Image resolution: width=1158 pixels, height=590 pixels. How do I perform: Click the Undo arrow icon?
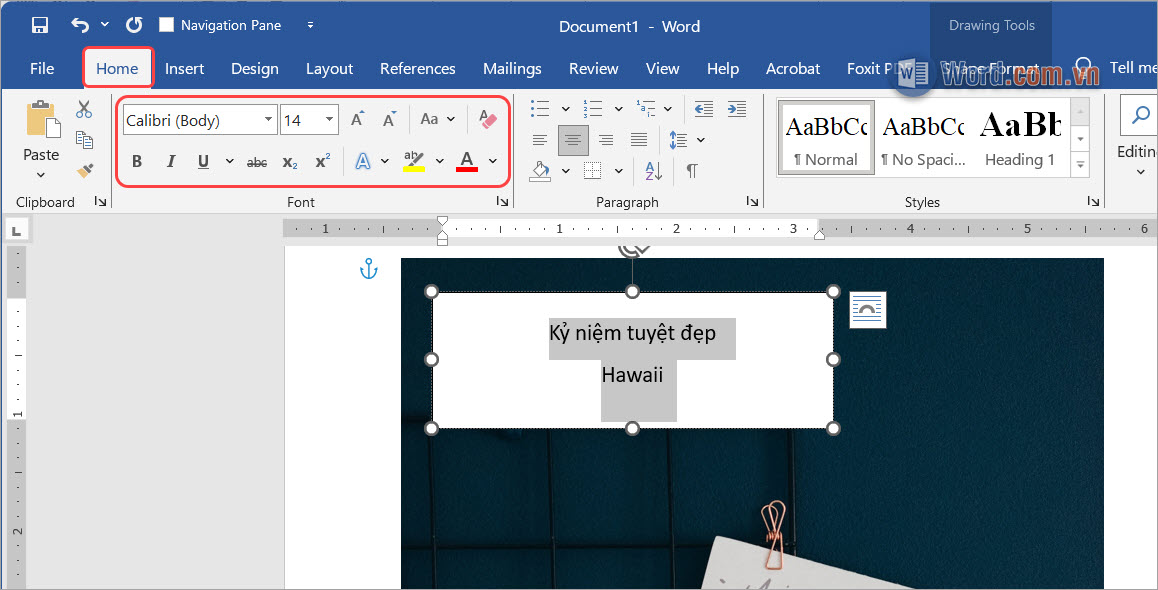click(80, 25)
